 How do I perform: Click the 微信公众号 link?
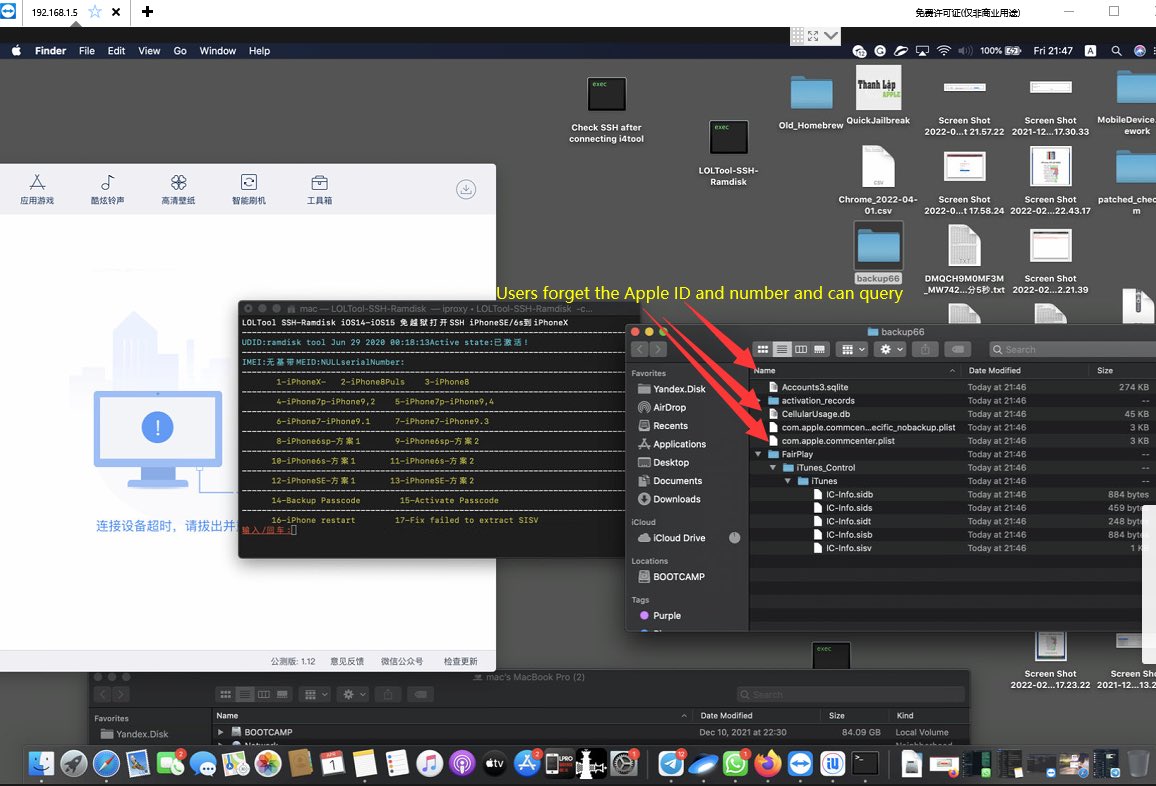pyautogui.click(x=402, y=661)
